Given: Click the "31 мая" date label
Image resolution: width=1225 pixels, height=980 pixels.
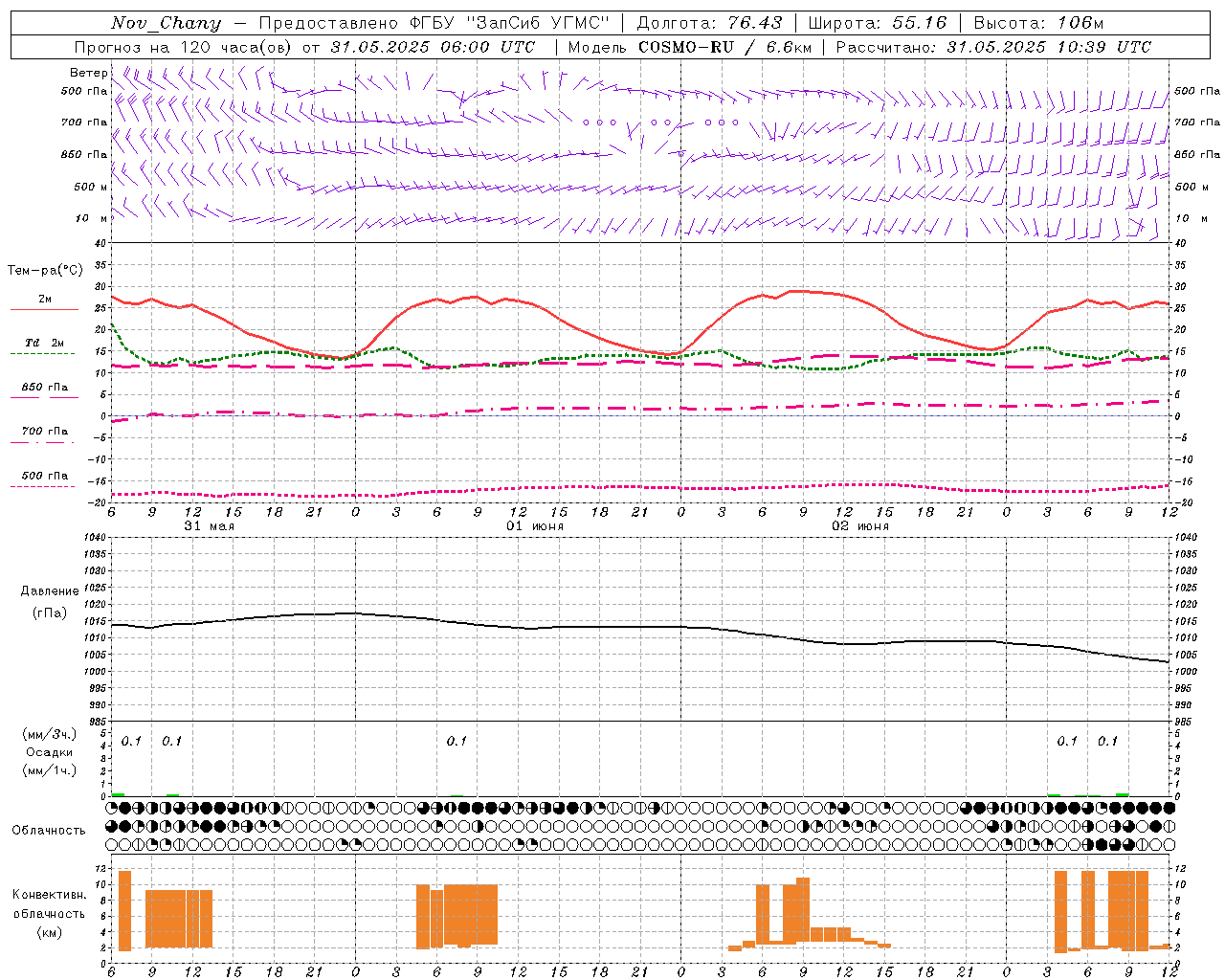Looking at the screenshot, I should (209, 526).
